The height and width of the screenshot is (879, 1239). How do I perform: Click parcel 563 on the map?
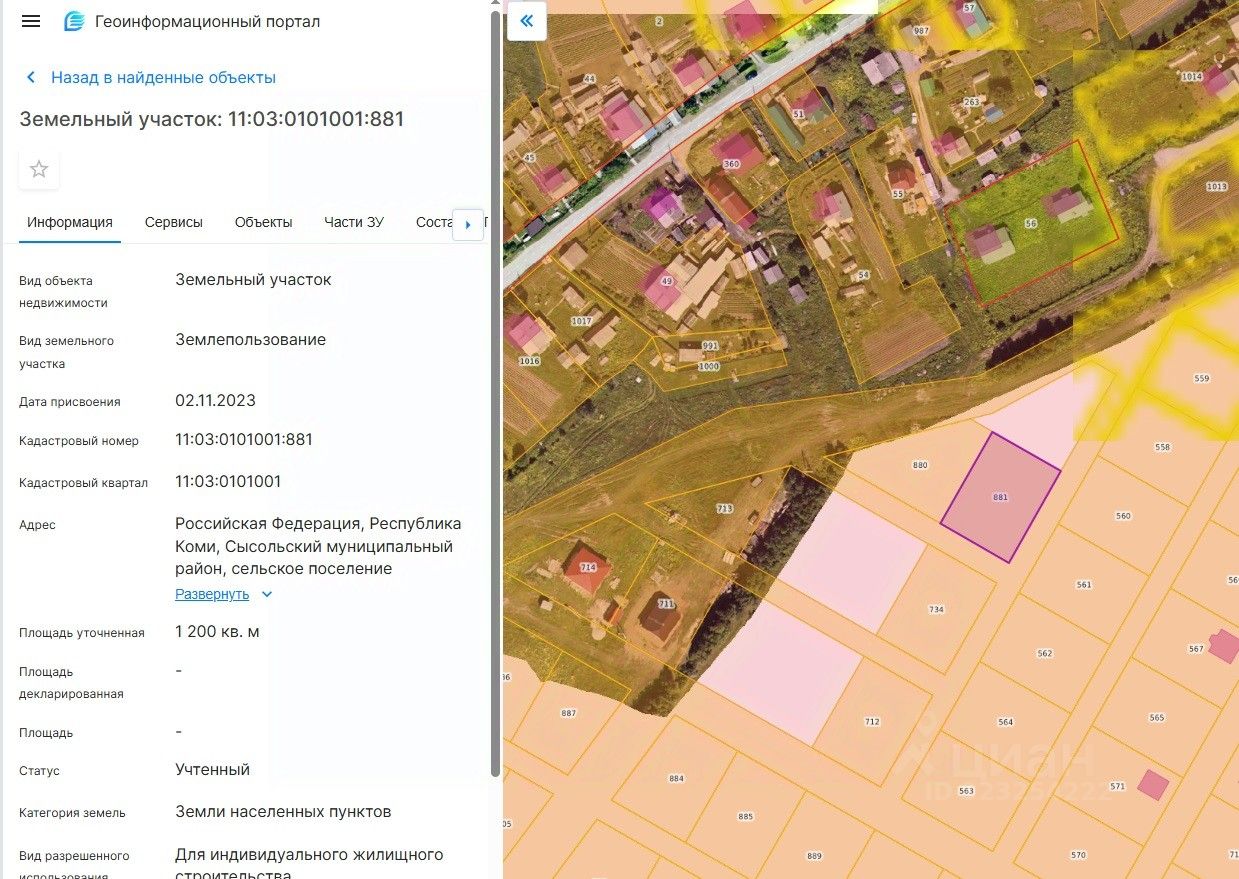pyautogui.click(x=966, y=791)
